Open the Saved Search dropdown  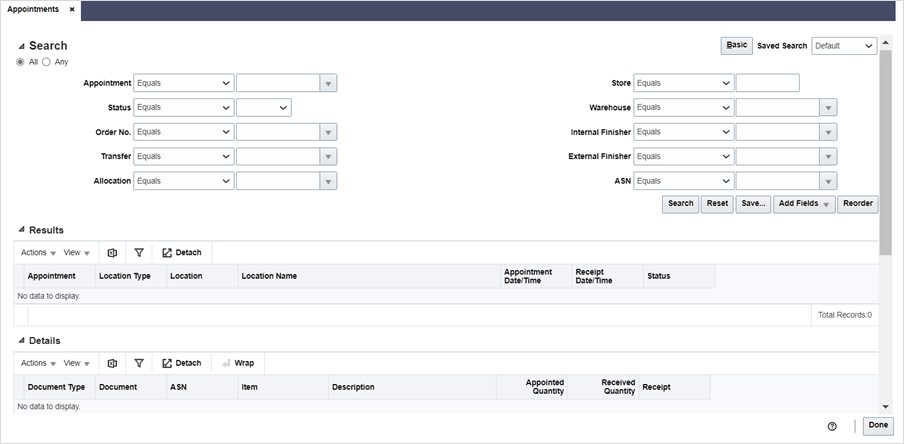point(844,46)
